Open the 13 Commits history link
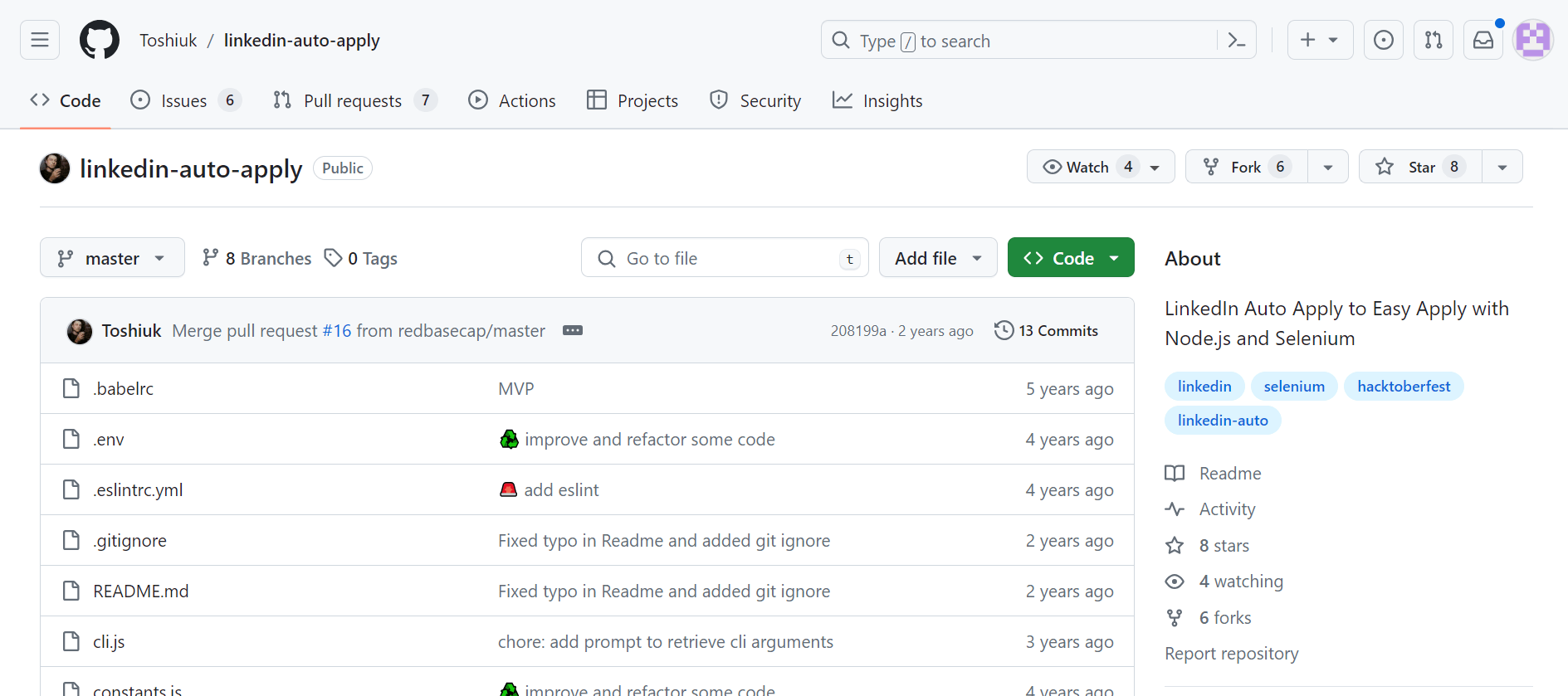This screenshot has height=696, width=1568. 1047,330
